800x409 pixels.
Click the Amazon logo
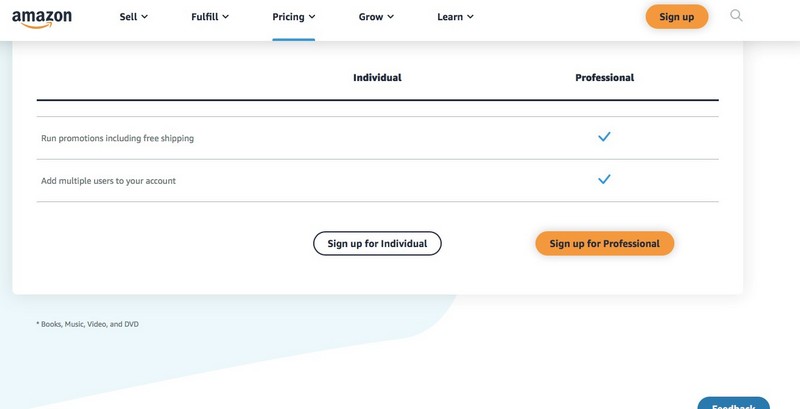42,18
